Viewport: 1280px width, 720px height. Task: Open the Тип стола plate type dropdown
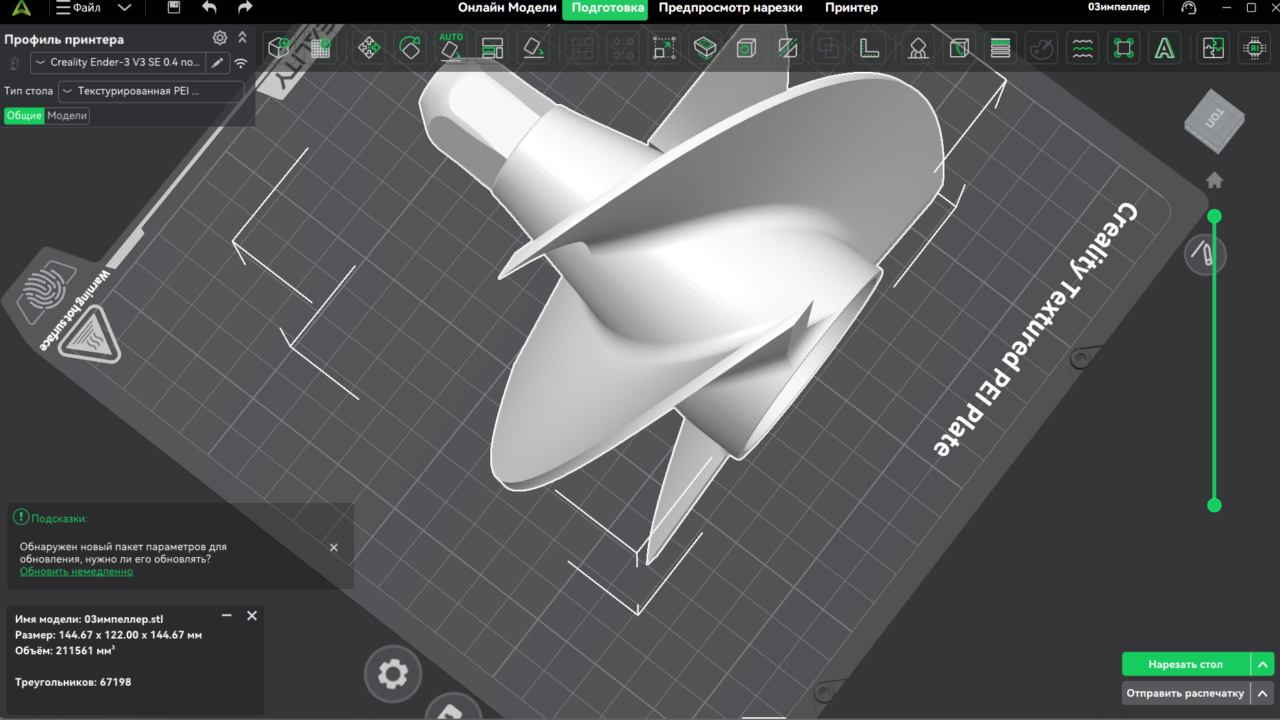(150, 91)
